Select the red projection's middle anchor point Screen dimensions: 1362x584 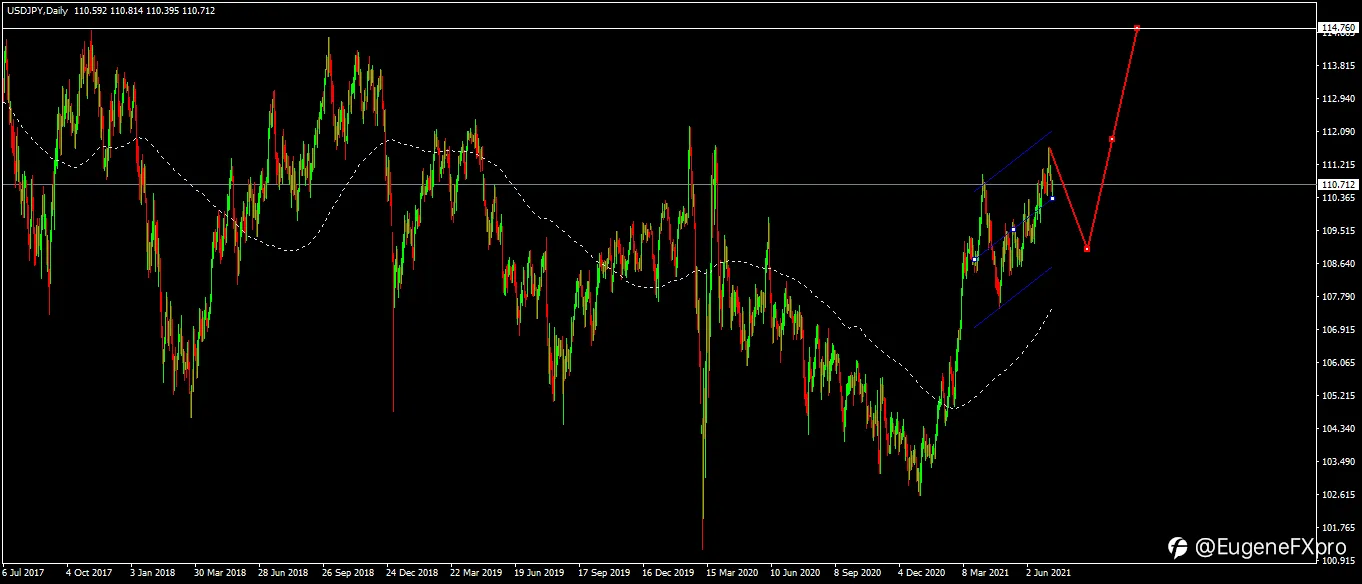[1112, 139]
